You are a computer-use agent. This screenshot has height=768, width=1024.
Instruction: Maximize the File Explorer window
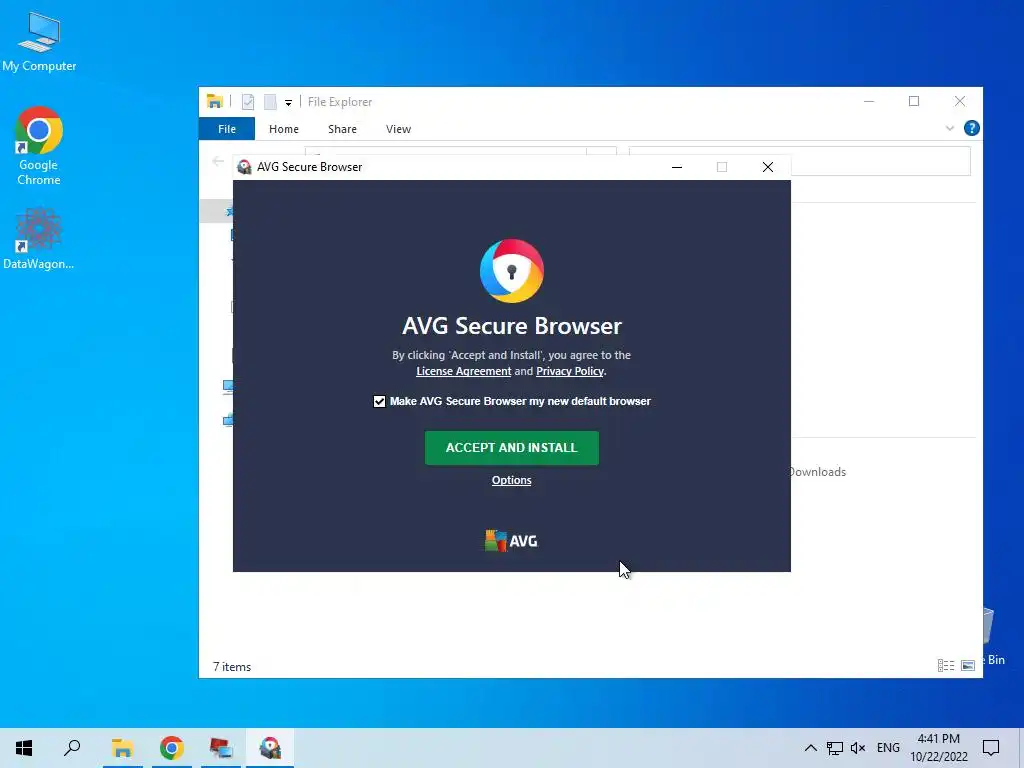(x=914, y=101)
